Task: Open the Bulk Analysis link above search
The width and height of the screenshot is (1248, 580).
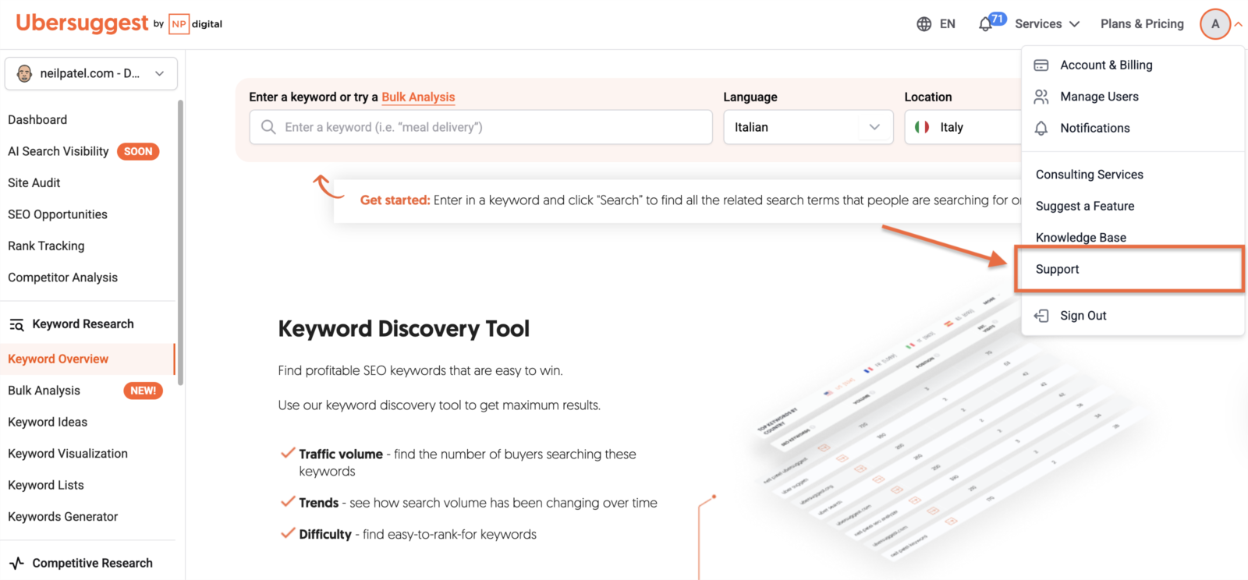Action: 418,97
